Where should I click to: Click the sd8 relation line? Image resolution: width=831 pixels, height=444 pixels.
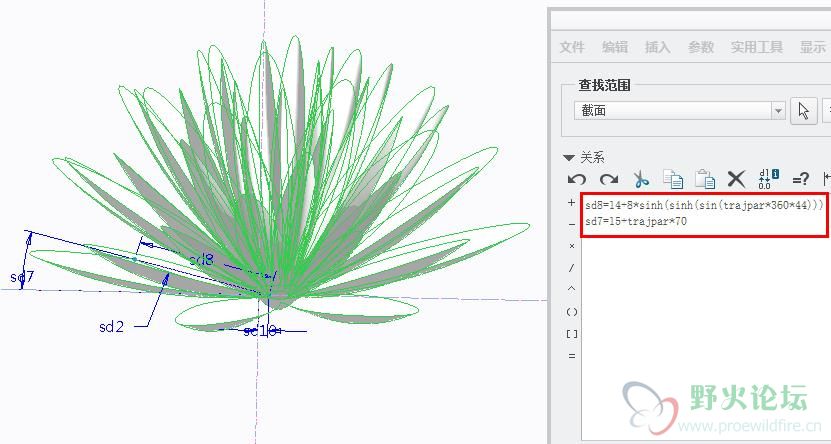[704, 205]
